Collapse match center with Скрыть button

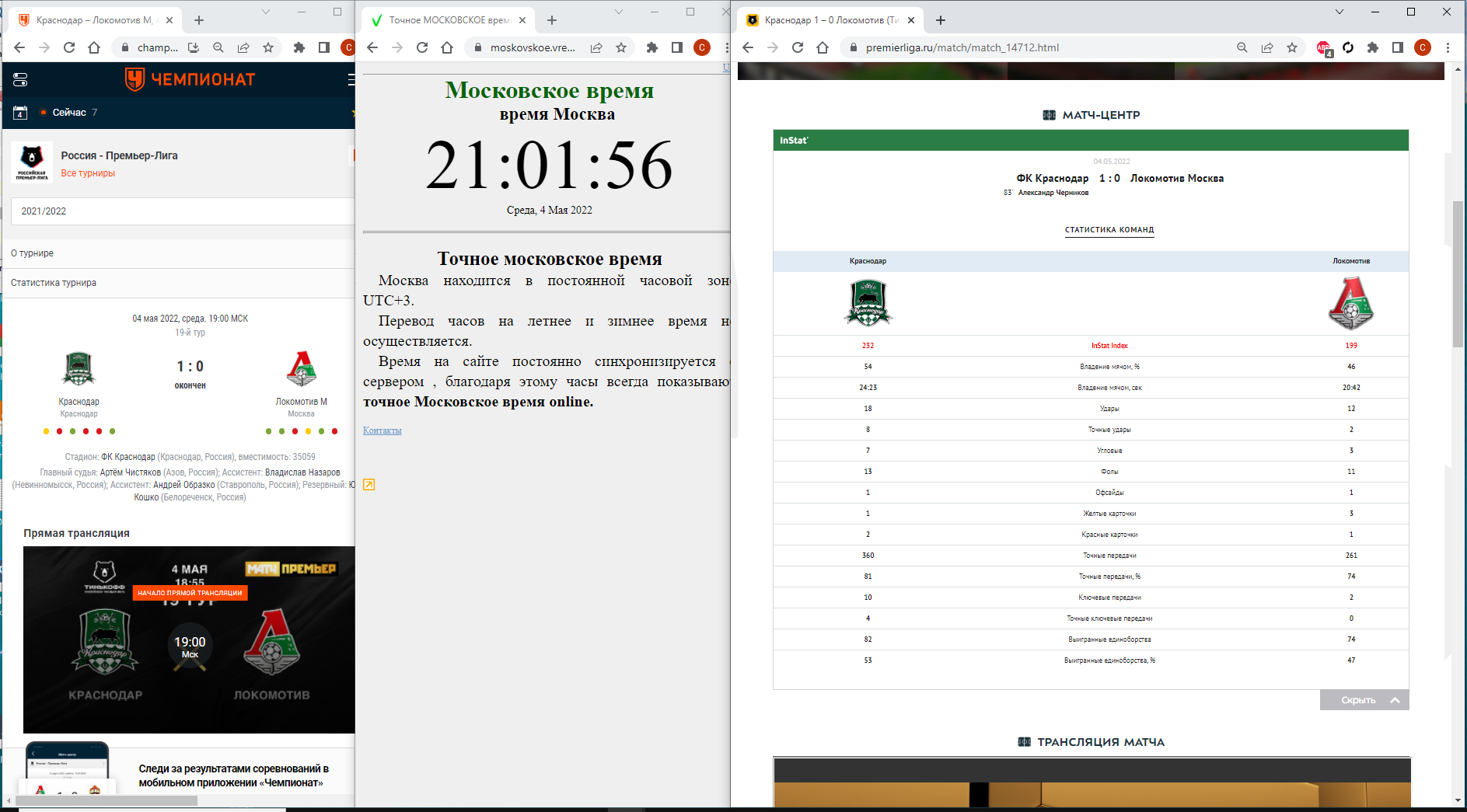pos(1364,700)
